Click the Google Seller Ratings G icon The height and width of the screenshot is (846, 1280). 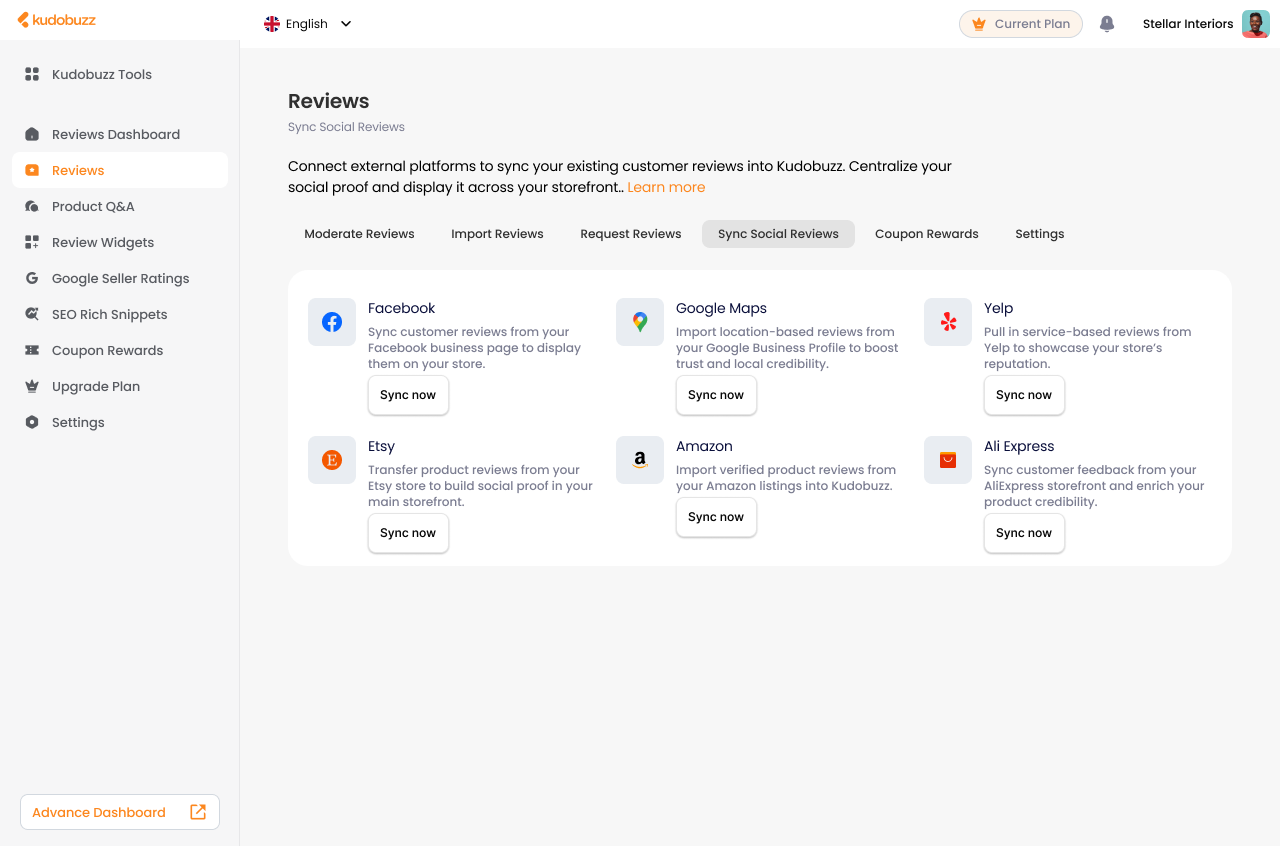coord(32,278)
